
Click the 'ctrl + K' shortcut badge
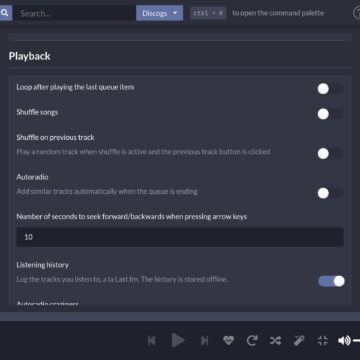[x=208, y=13]
